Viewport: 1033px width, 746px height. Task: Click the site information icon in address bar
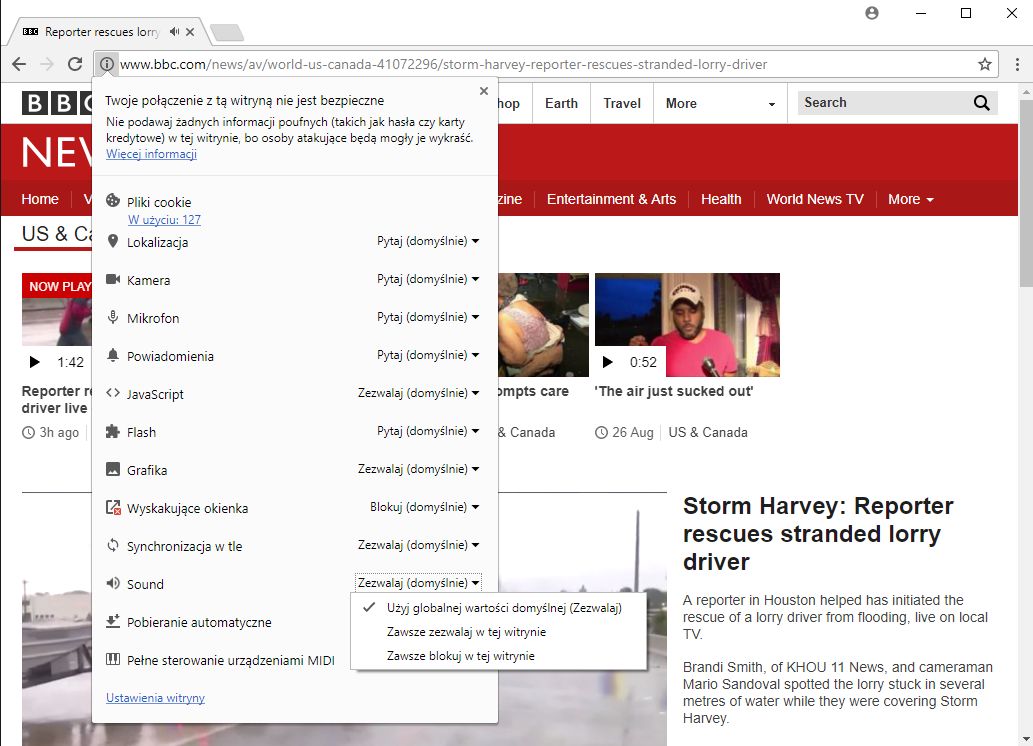click(x=107, y=64)
